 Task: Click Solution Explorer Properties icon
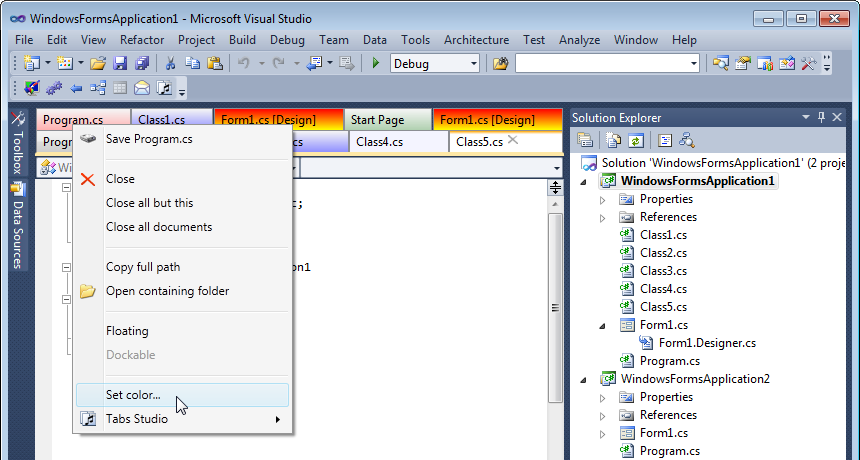pos(585,140)
